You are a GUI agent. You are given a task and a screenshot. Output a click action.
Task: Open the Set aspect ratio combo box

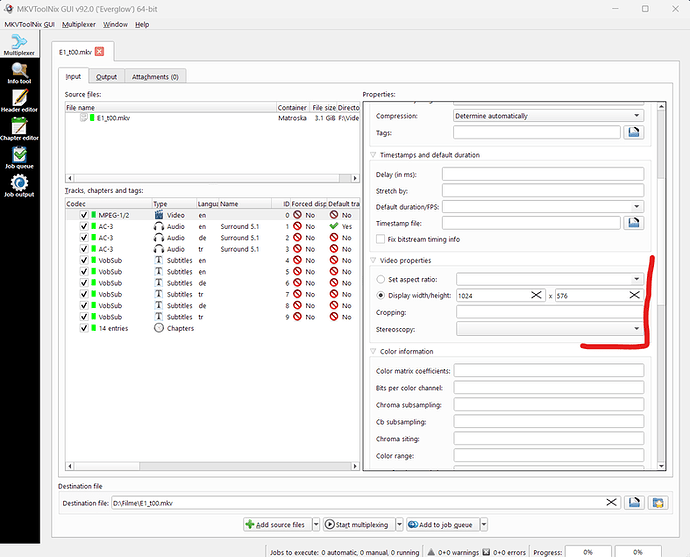pos(550,279)
